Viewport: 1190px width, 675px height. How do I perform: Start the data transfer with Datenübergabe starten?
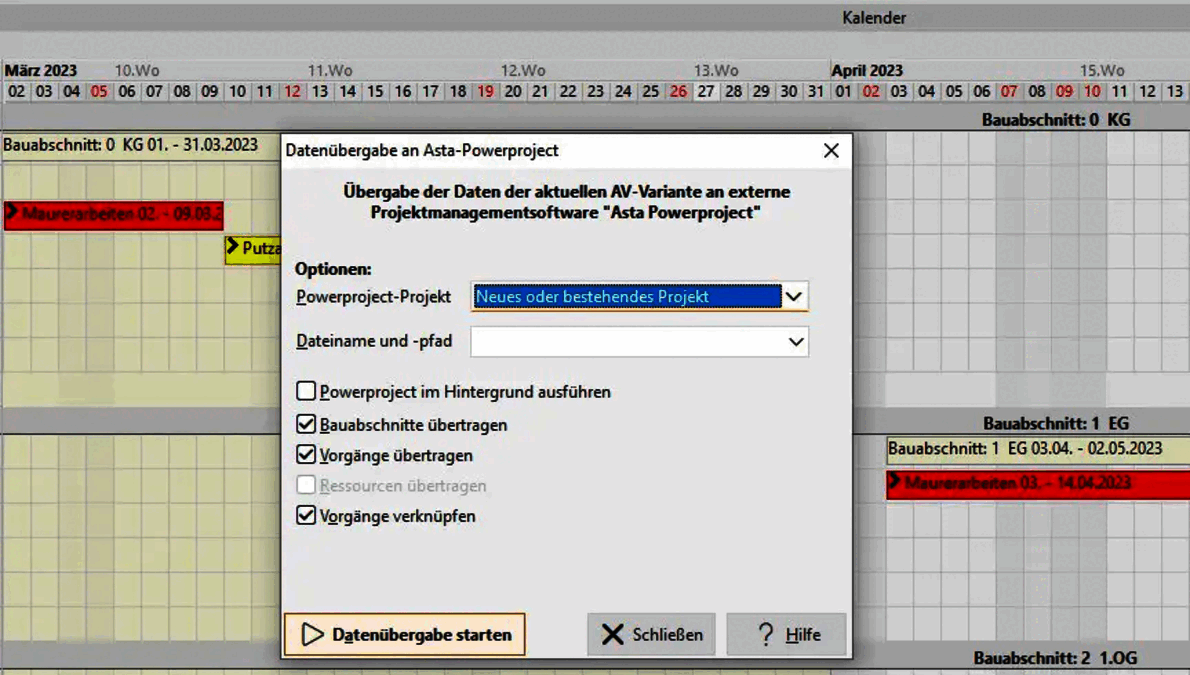coord(405,634)
